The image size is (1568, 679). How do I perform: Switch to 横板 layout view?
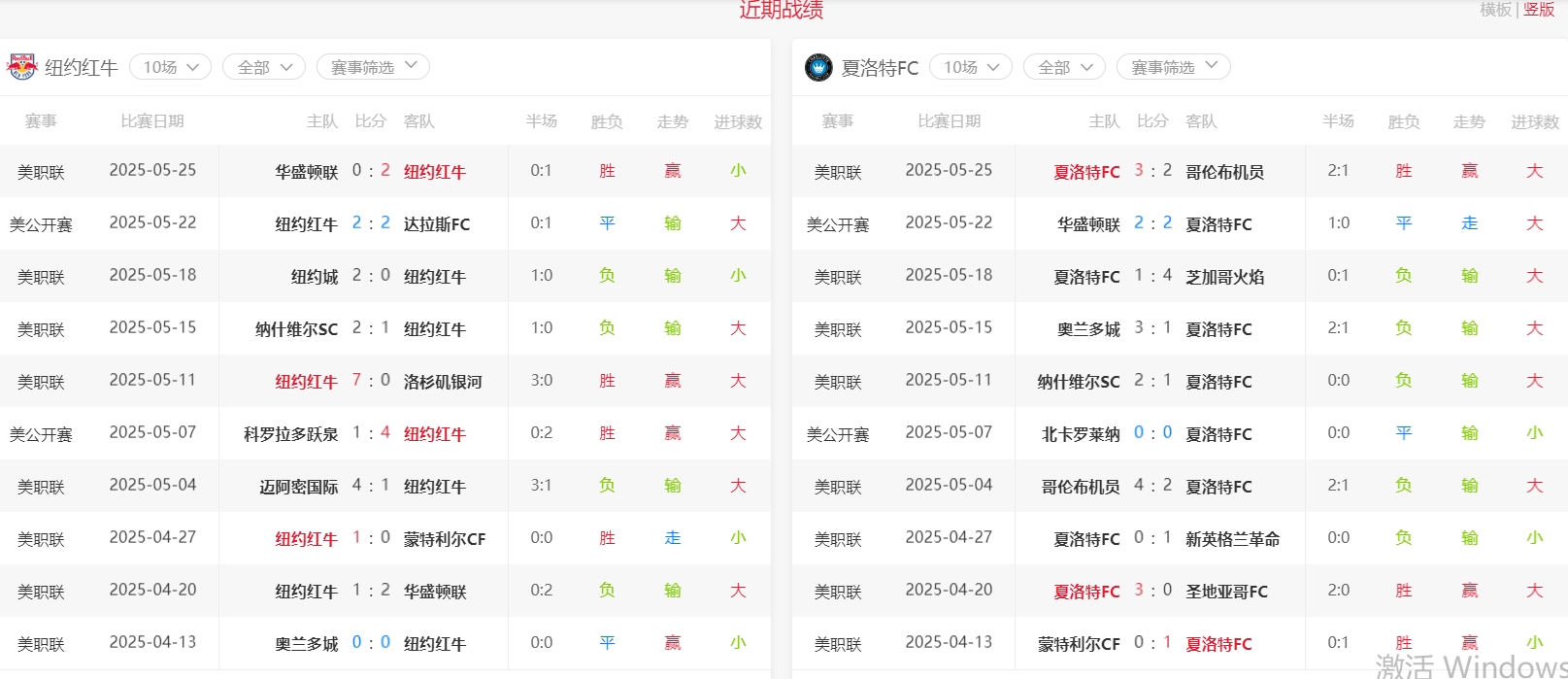coord(1495,10)
